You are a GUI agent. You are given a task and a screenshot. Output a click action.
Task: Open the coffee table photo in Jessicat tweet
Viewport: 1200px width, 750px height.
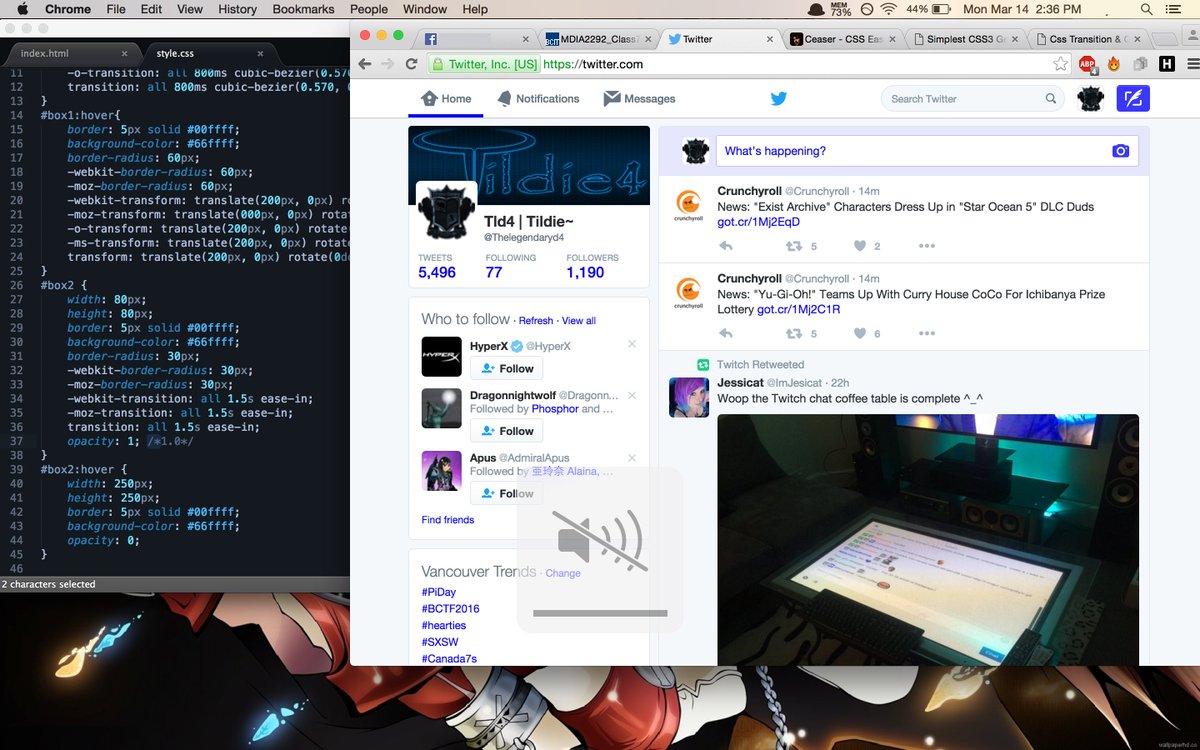pyautogui.click(x=928, y=540)
